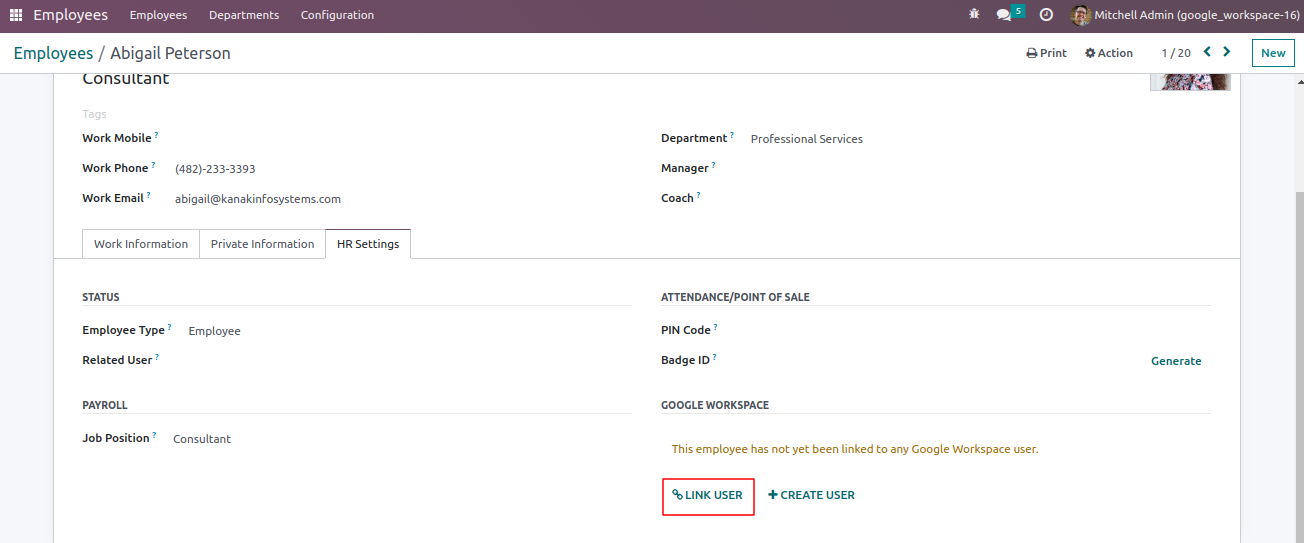This screenshot has width=1304, height=543.
Task: Open the conversations messages icon
Action: [1005, 15]
